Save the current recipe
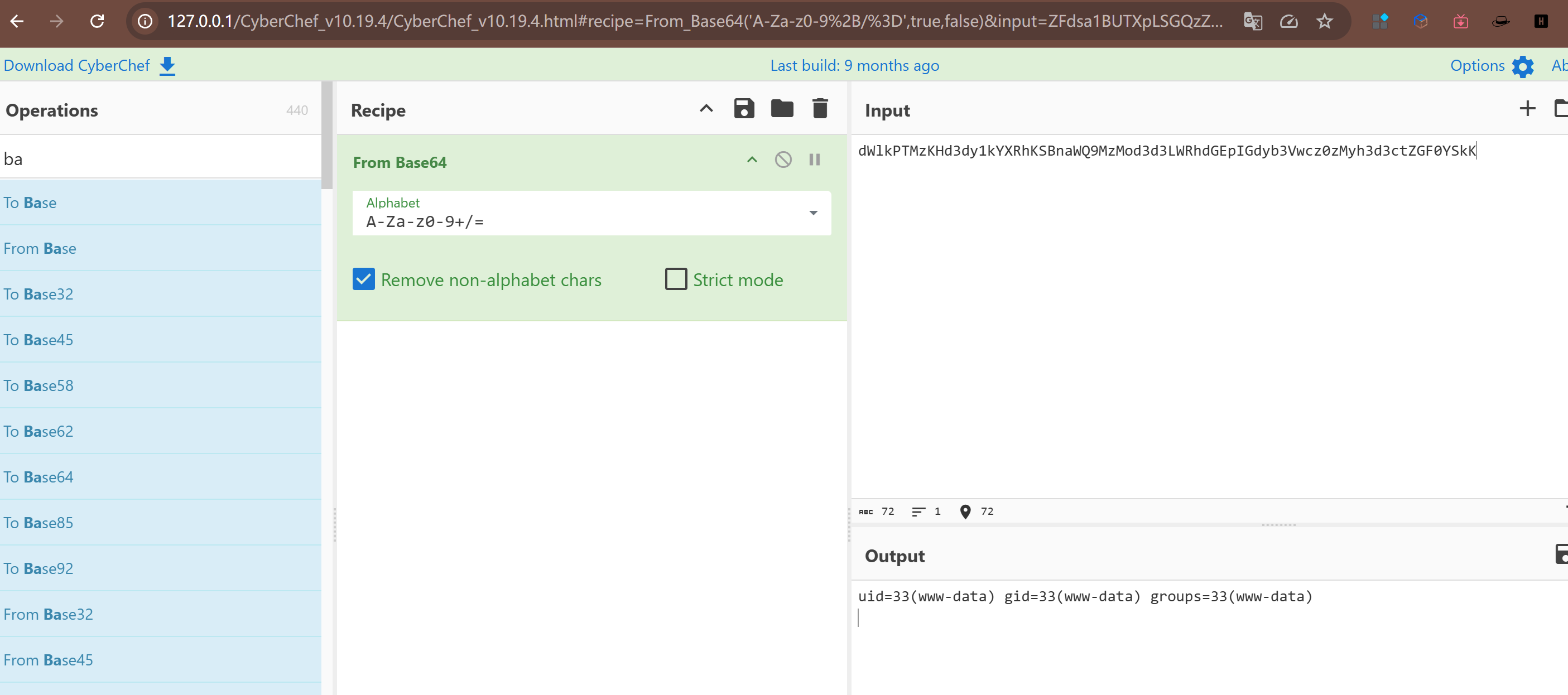 click(x=744, y=108)
